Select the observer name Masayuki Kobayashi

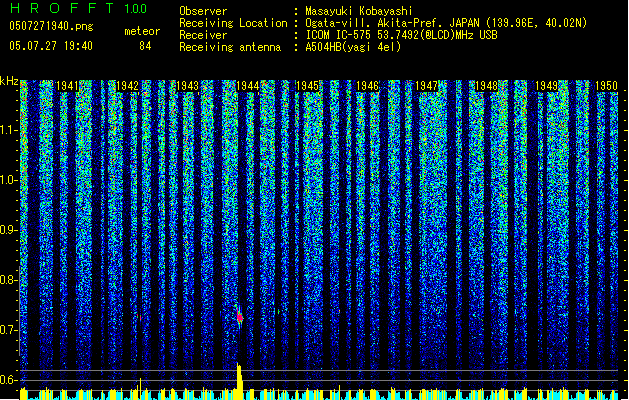[x=359, y=11]
